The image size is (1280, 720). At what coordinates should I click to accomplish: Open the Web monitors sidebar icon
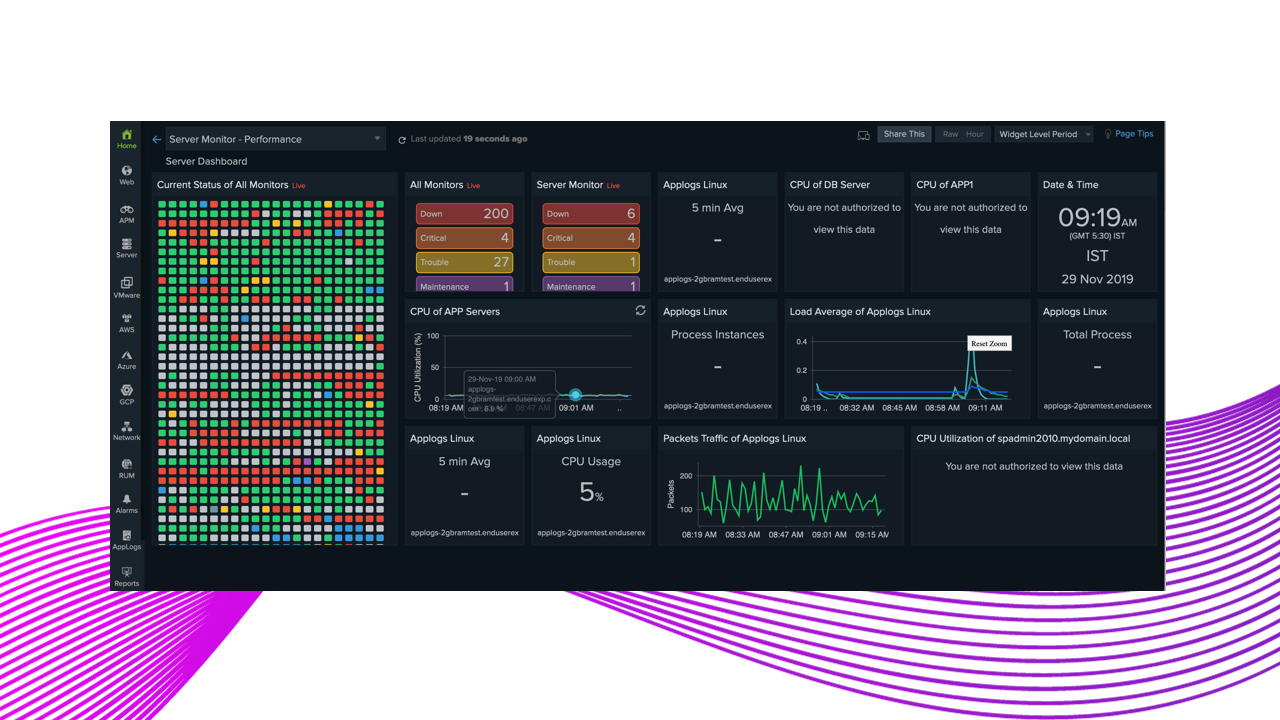pos(126,175)
